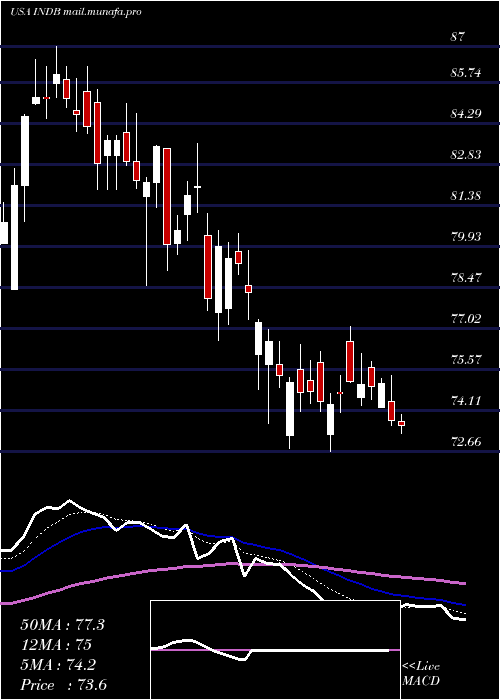Screen dimensions: 500x700
Task: Click the 85.74 price axis label
Action: (x=467, y=72)
